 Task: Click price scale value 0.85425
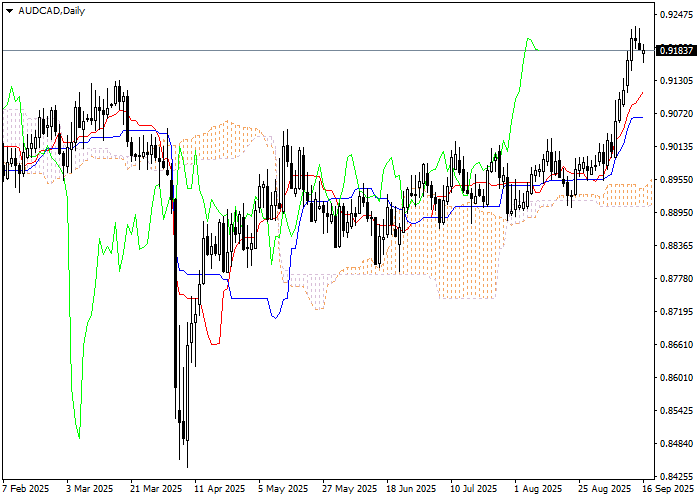(676, 411)
